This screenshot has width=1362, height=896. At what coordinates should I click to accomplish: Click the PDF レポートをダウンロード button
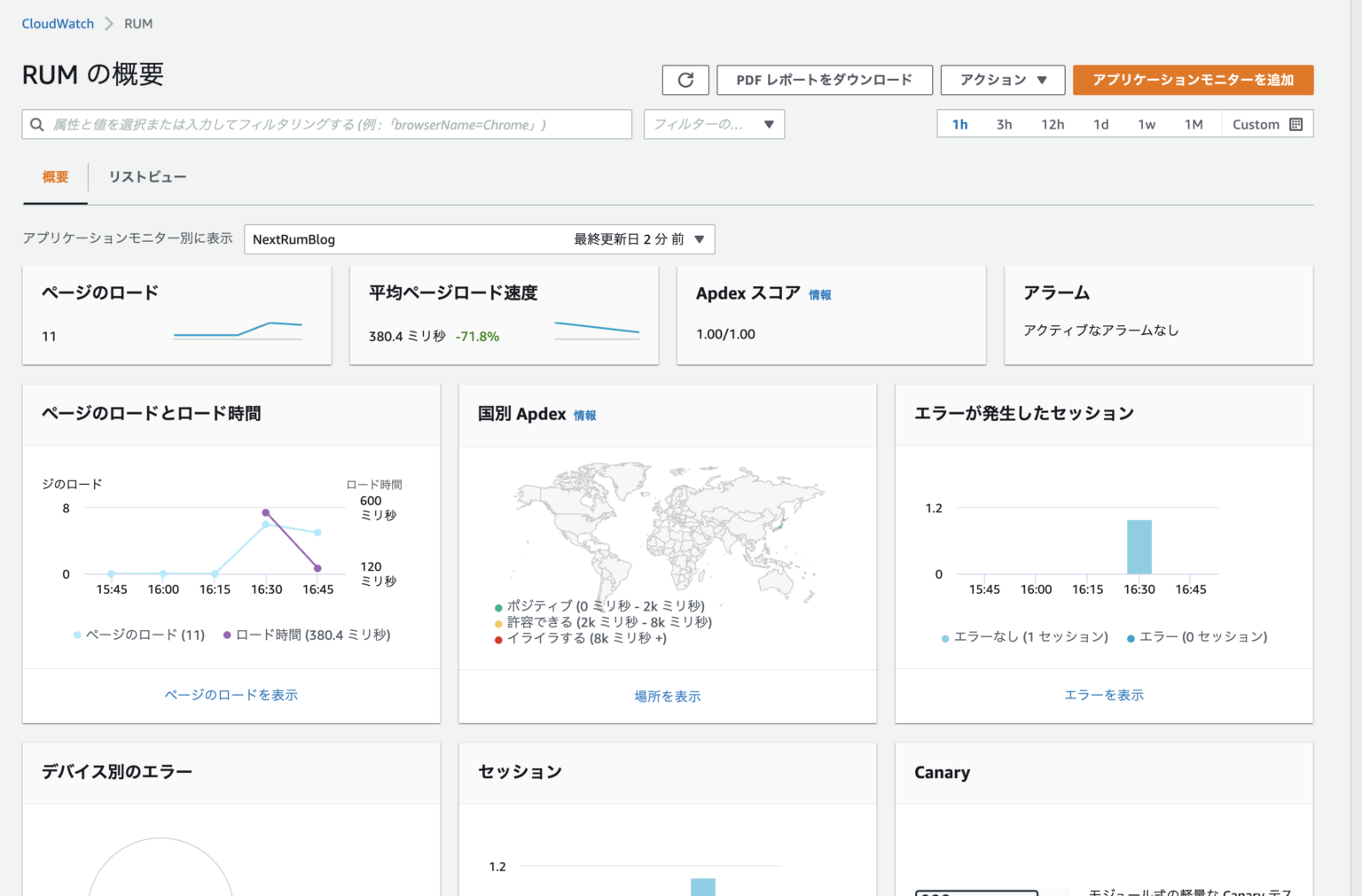tap(824, 80)
